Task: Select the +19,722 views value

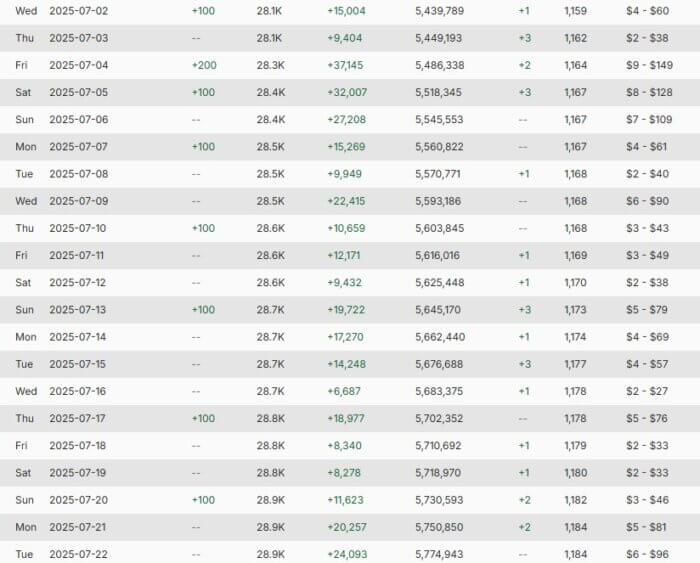Action: pos(346,309)
